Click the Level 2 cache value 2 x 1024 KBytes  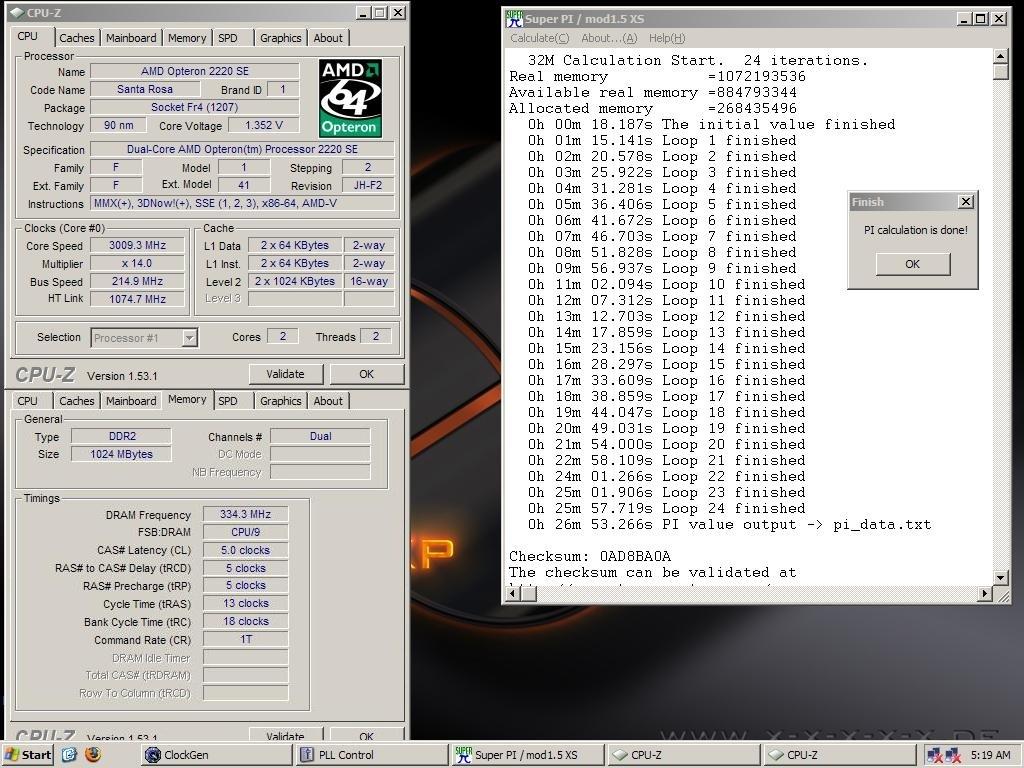[295, 281]
